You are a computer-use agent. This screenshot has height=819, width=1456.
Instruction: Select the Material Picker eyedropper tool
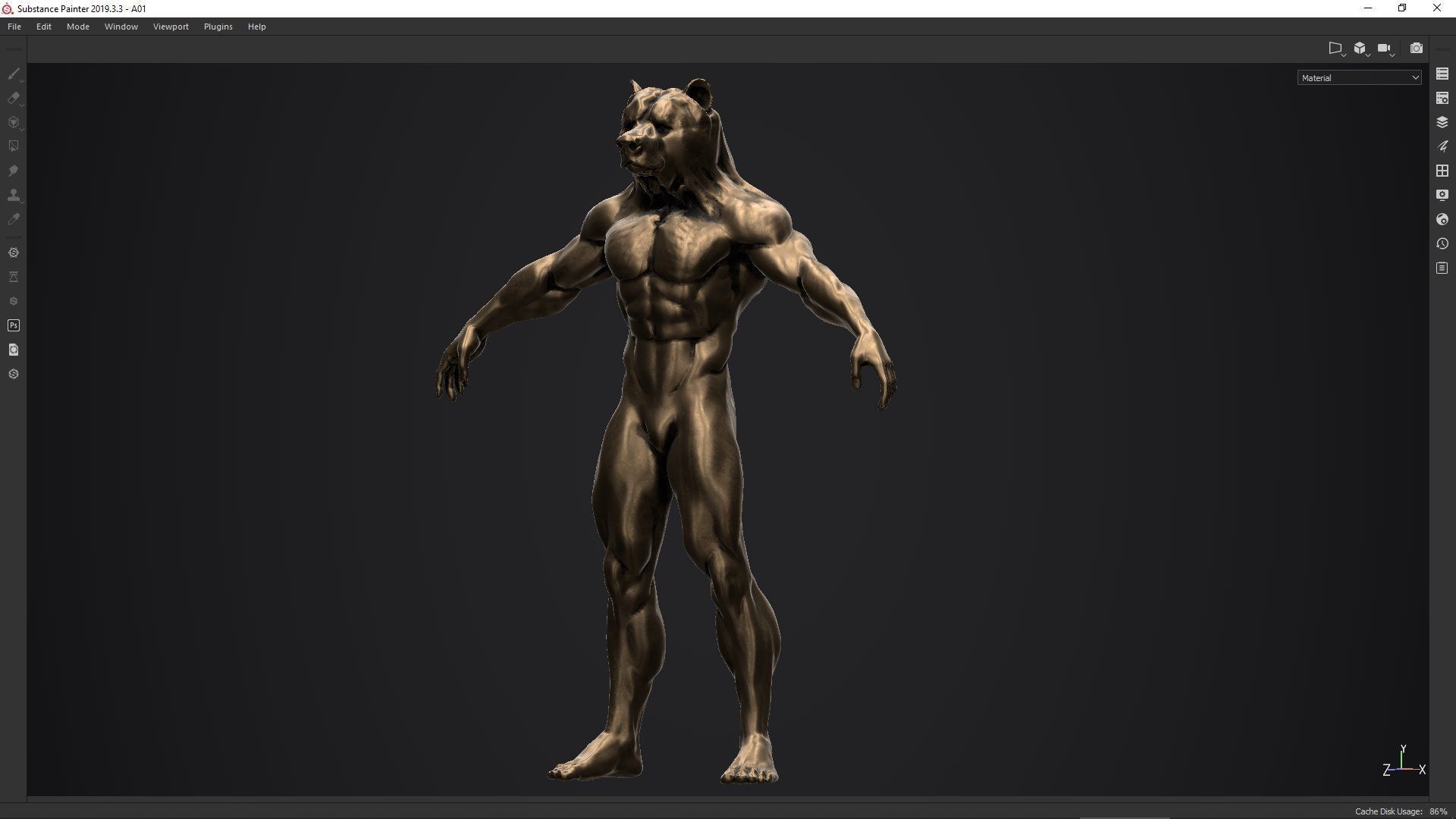point(13,219)
